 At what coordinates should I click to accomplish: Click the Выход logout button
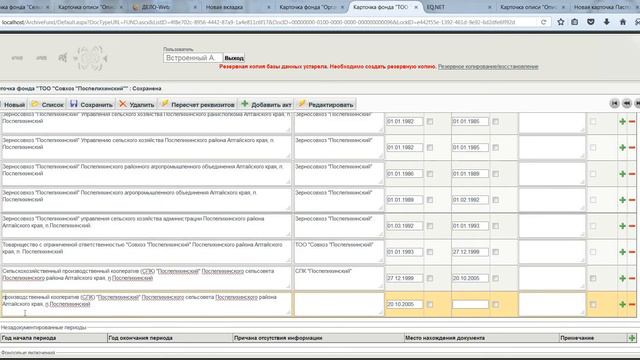click(234, 58)
